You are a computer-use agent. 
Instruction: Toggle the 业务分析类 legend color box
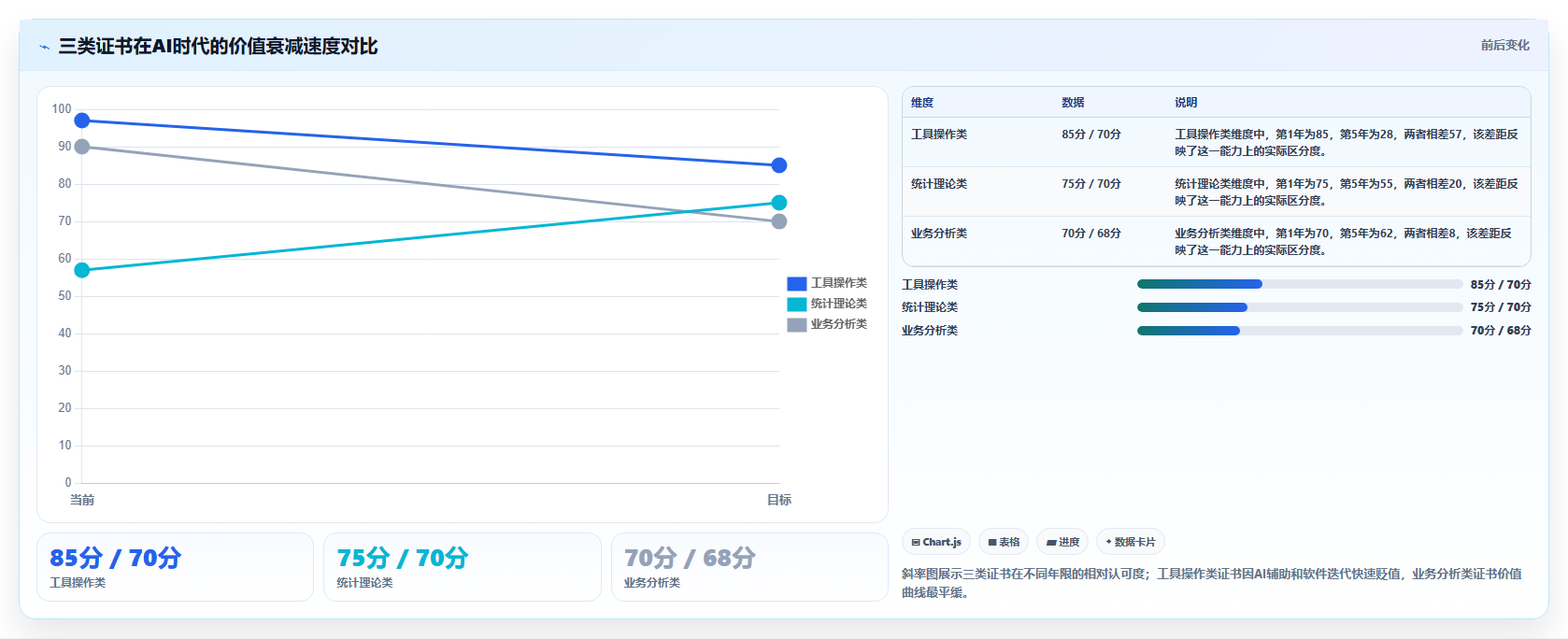click(x=796, y=324)
